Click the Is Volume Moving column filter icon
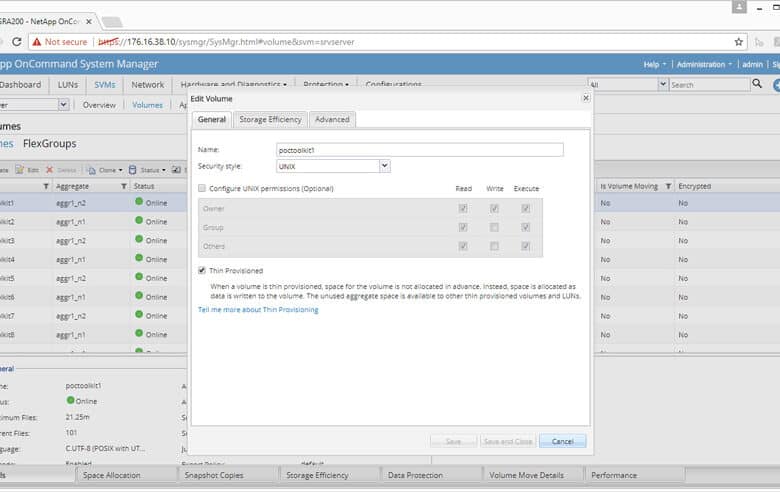Screen dimensions: 780x492 point(668,186)
